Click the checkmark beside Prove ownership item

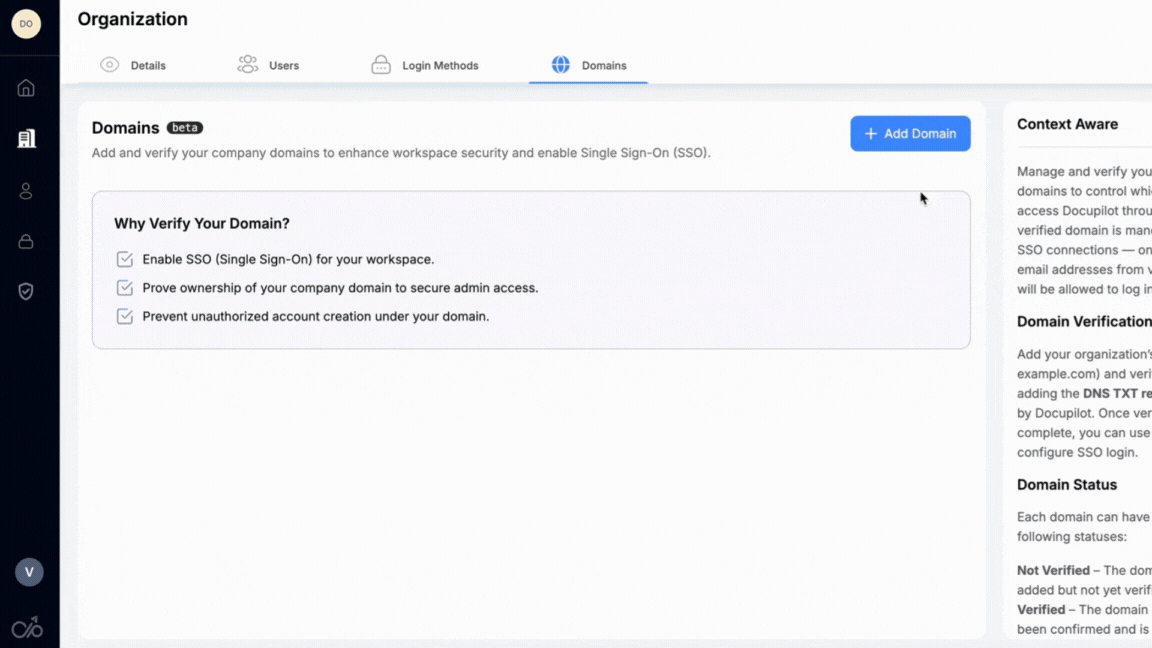click(125, 288)
